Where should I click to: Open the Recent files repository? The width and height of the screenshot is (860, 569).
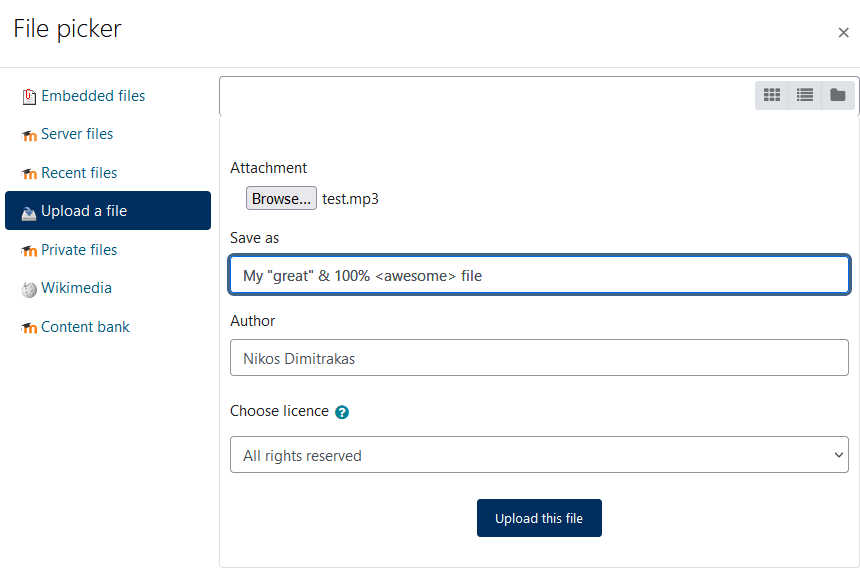pyautogui.click(x=80, y=173)
